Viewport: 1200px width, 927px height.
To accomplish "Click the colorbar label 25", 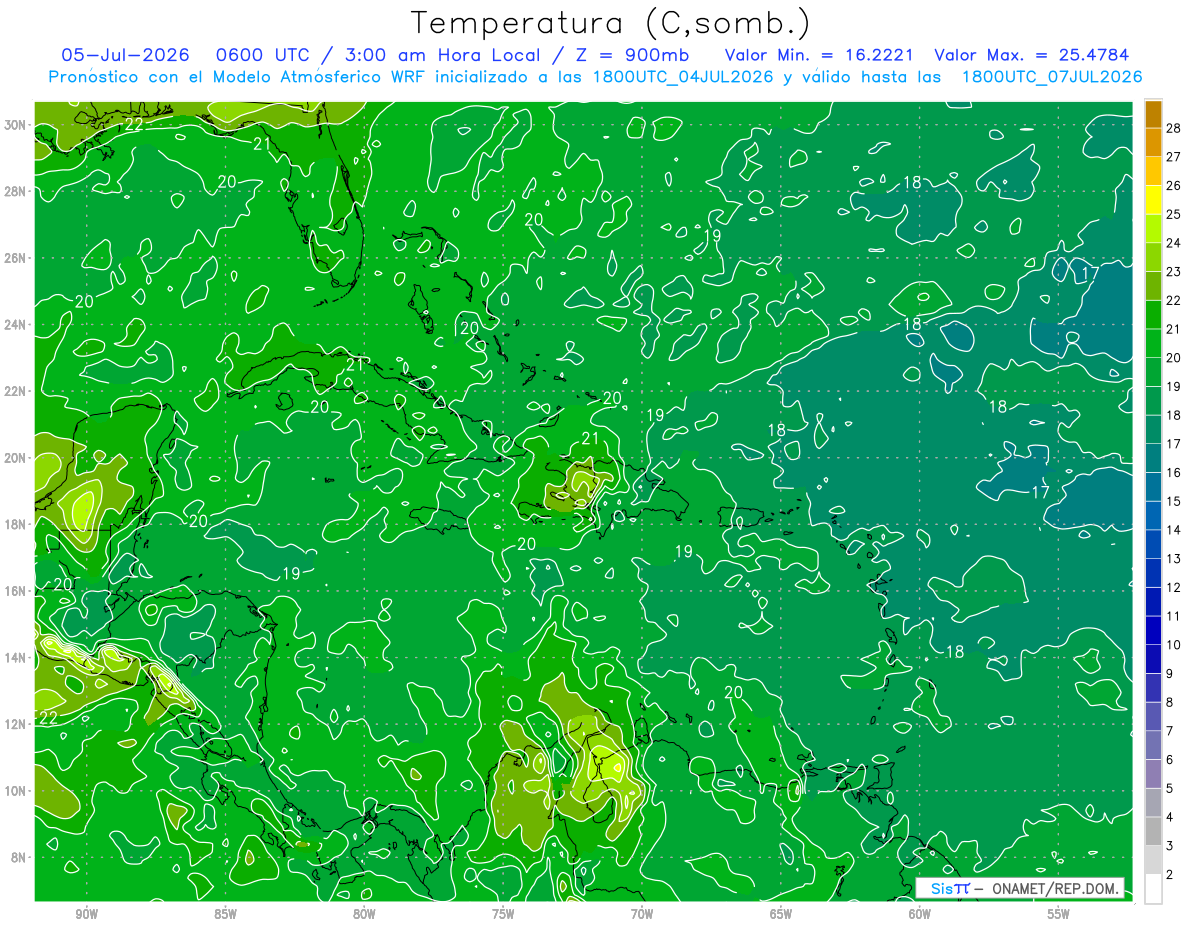I will 1174,214.
